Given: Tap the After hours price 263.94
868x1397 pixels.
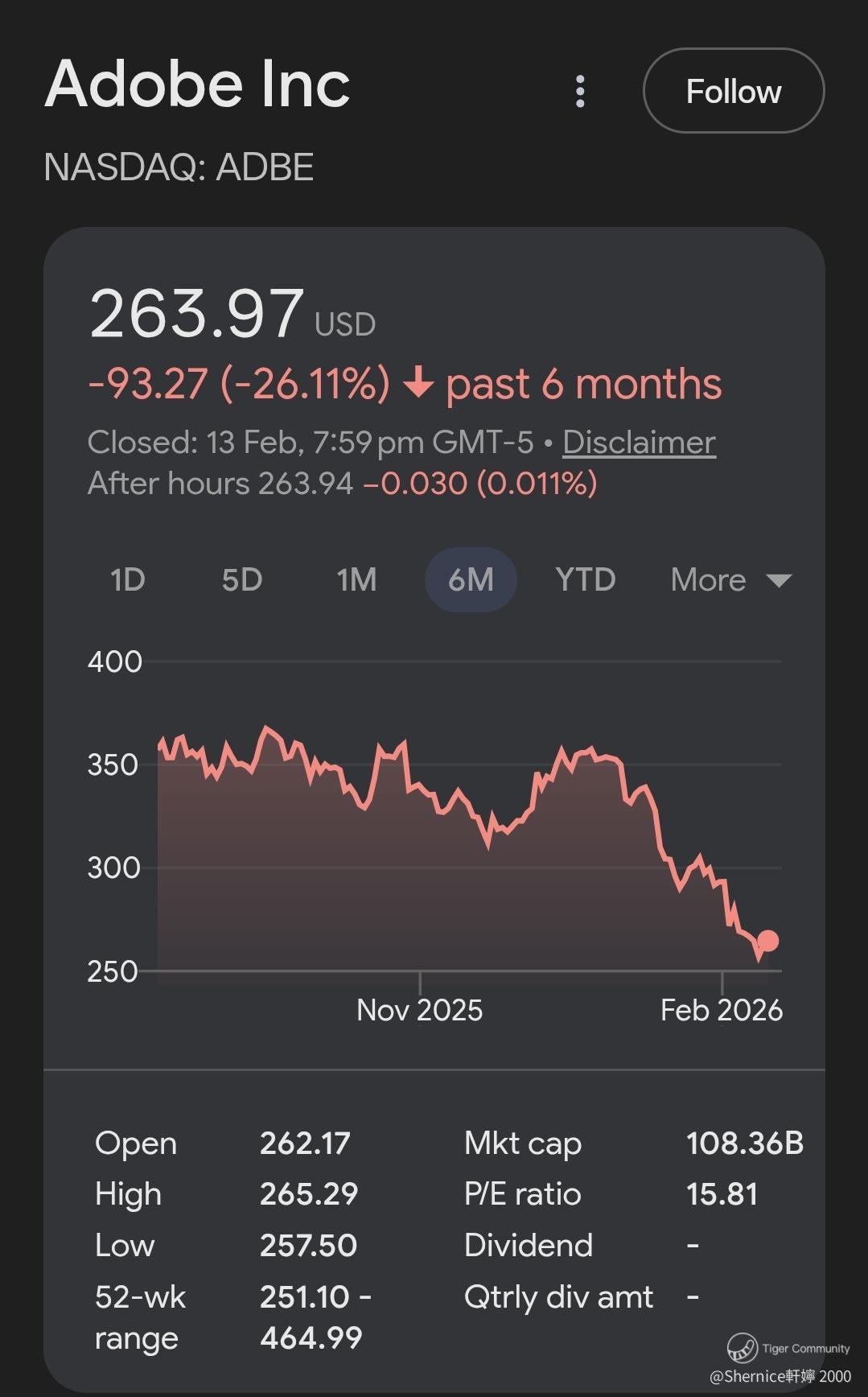Looking at the screenshot, I should point(306,484).
